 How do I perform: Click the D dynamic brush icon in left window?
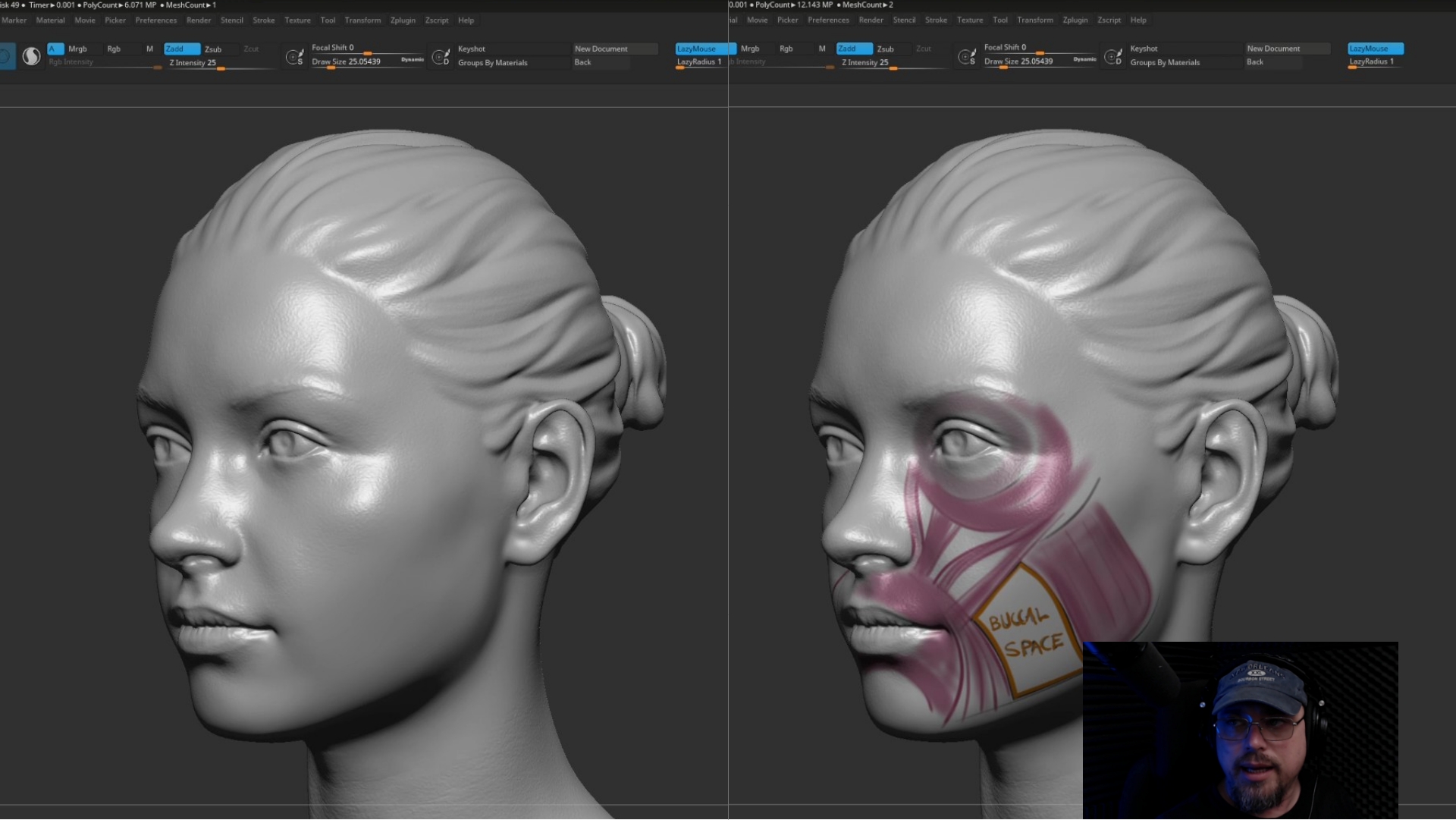[441, 57]
